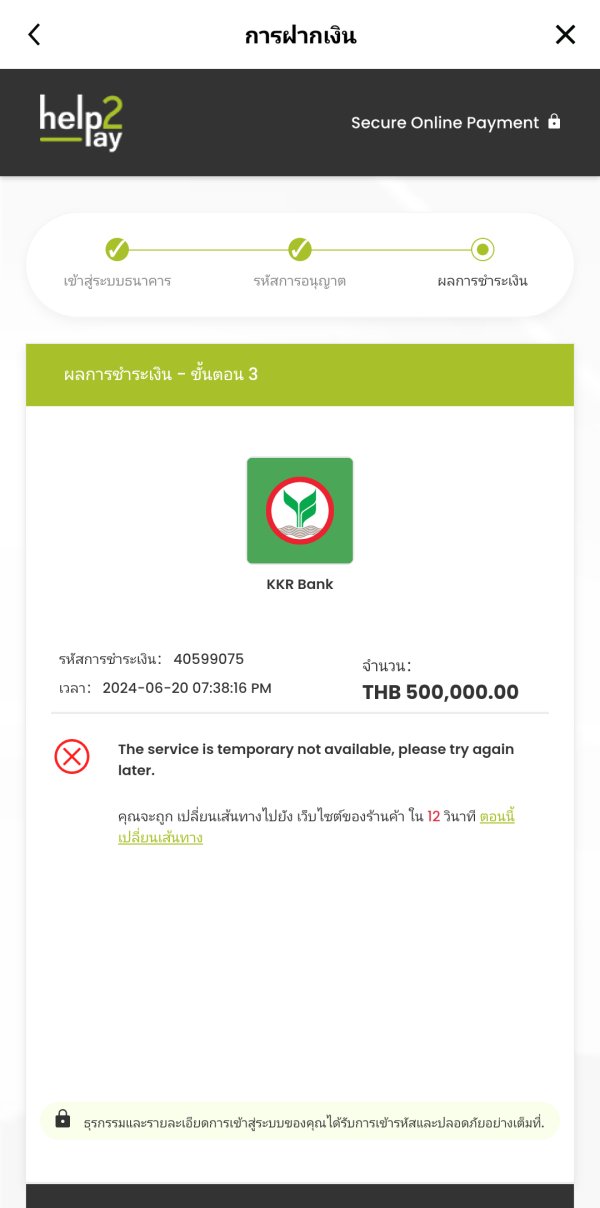This screenshot has width=600, height=1208.
Task: Click the Secure Online Payment lock icon
Action: [x=554, y=122]
